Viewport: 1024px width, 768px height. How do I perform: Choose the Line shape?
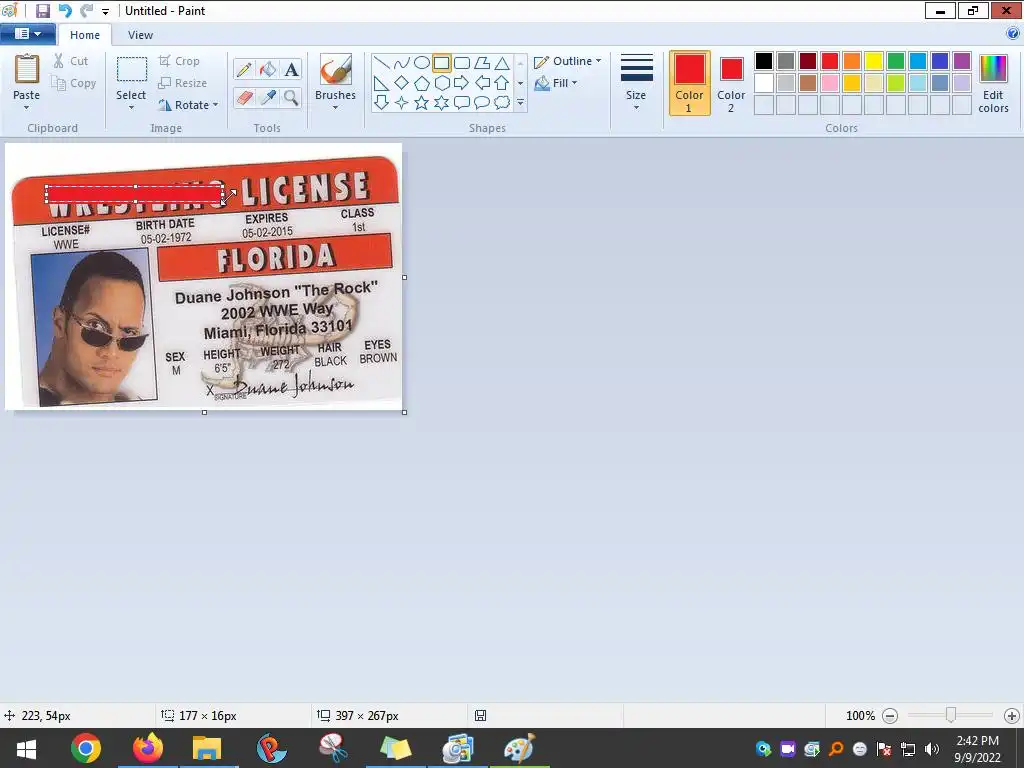[382, 63]
